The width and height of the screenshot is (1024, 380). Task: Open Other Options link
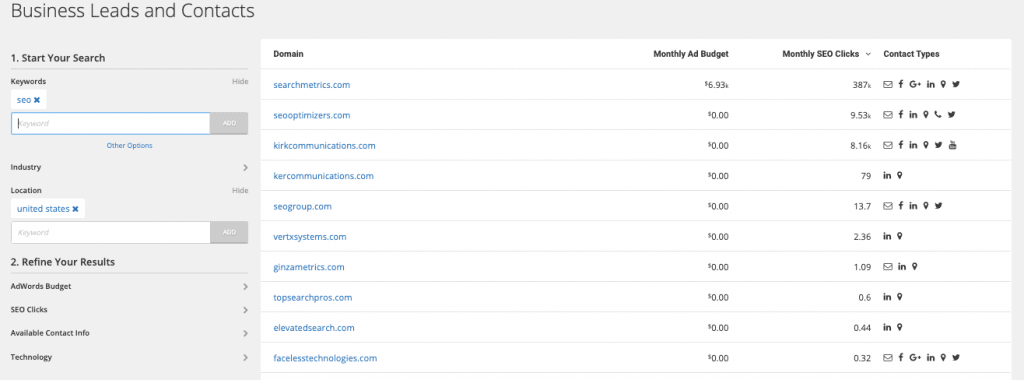pyautogui.click(x=129, y=146)
